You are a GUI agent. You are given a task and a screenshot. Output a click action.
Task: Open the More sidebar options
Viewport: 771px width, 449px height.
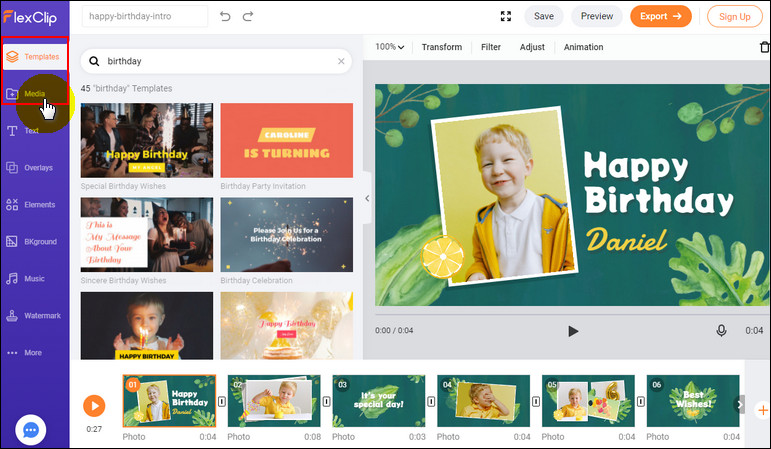pyautogui.click(x=25, y=353)
